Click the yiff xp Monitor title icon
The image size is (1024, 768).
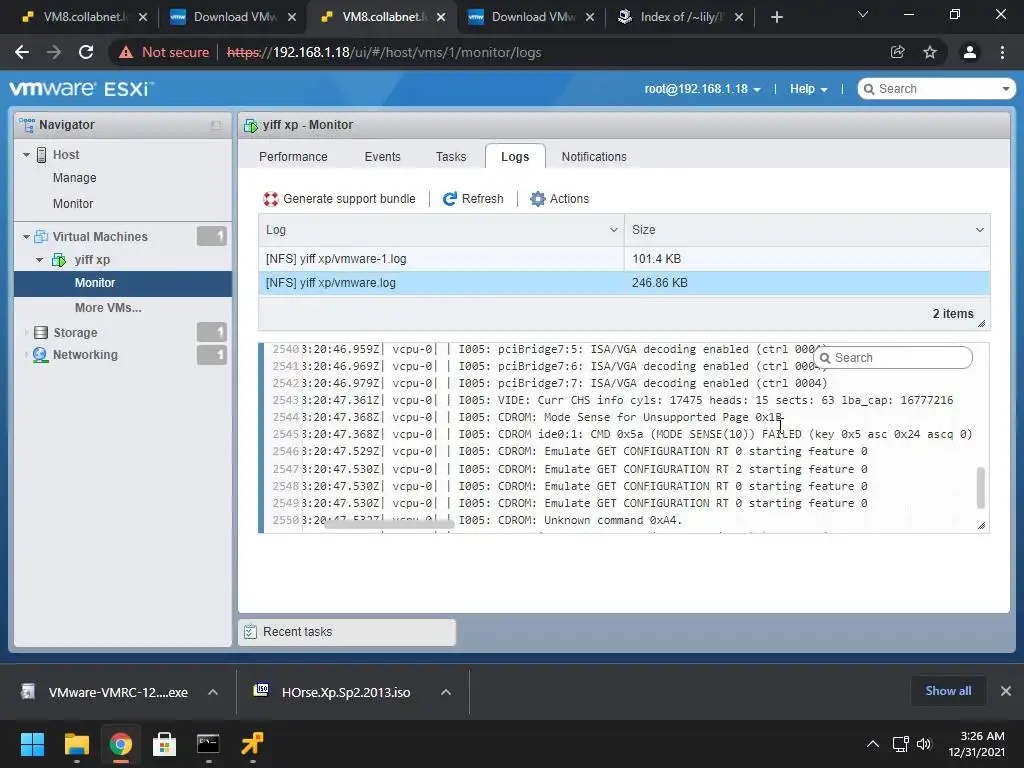pyautogui.click(x=251, y=125)
